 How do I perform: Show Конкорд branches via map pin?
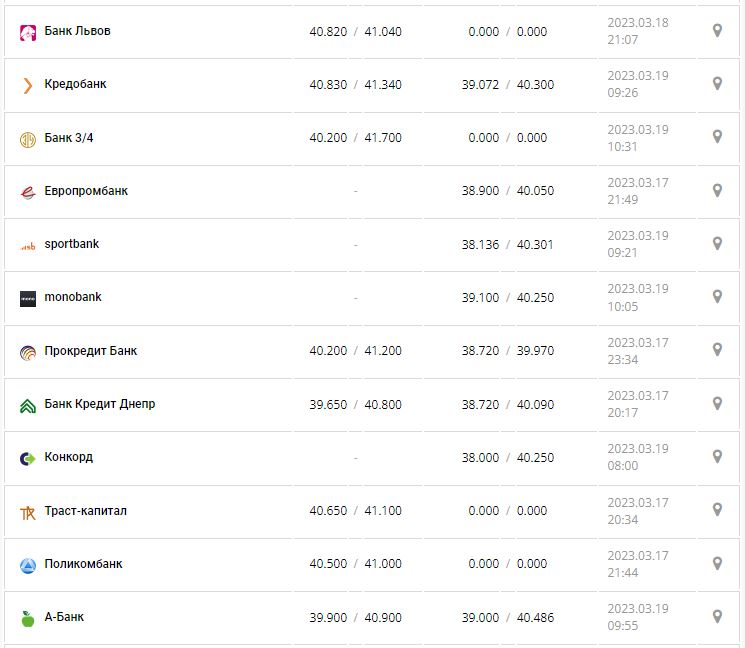(717, 457)
